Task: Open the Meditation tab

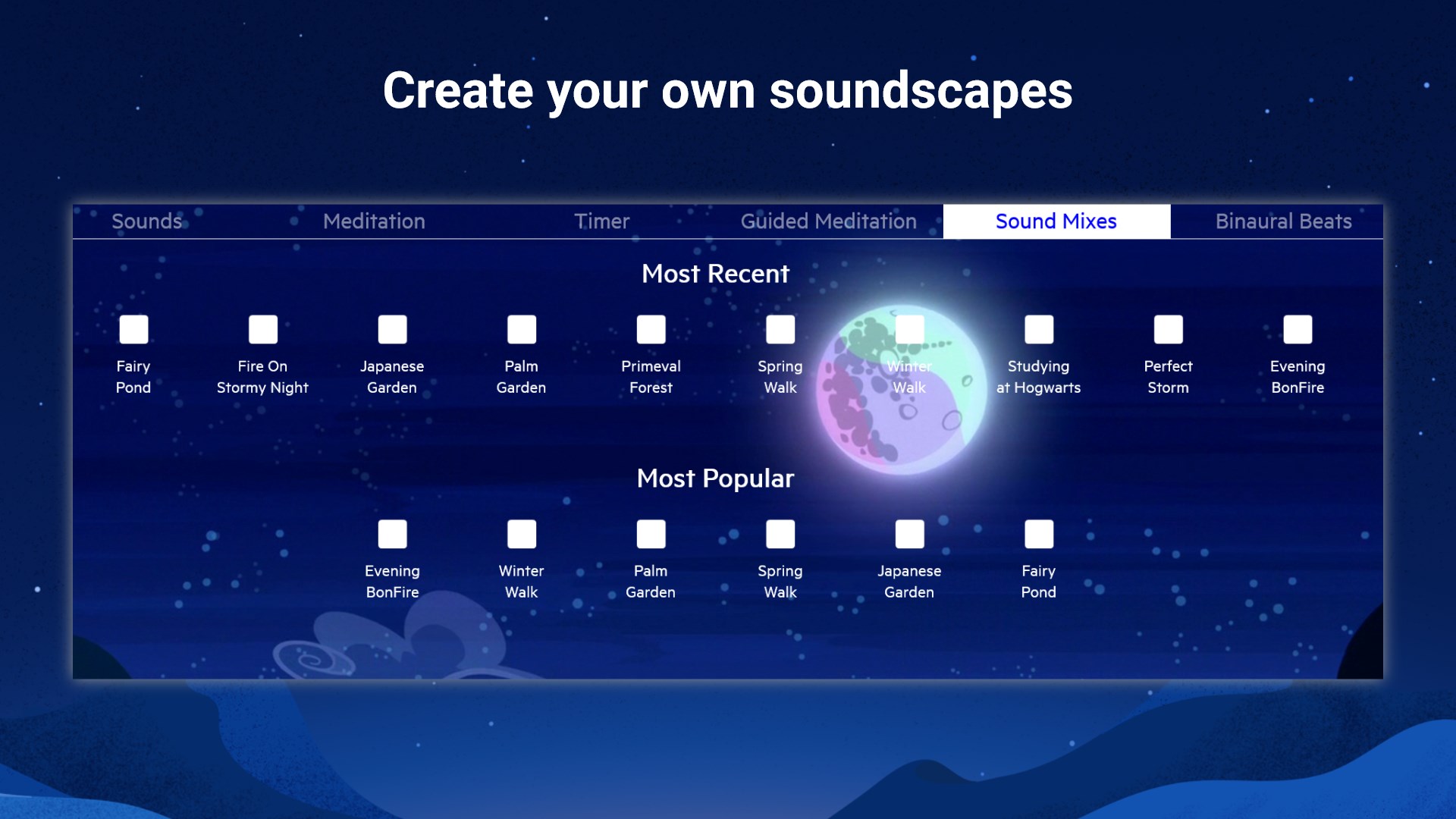Action: click(374, 221)
